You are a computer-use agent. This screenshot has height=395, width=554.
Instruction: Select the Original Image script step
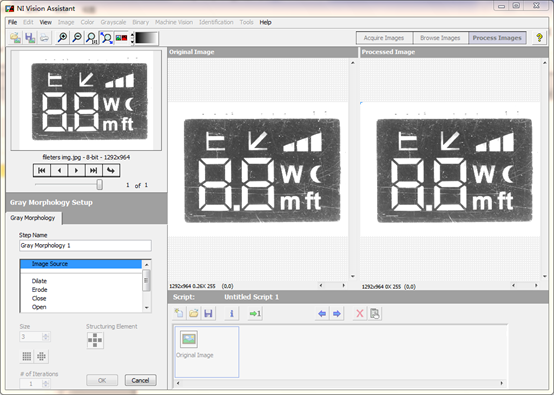[207, 352]
